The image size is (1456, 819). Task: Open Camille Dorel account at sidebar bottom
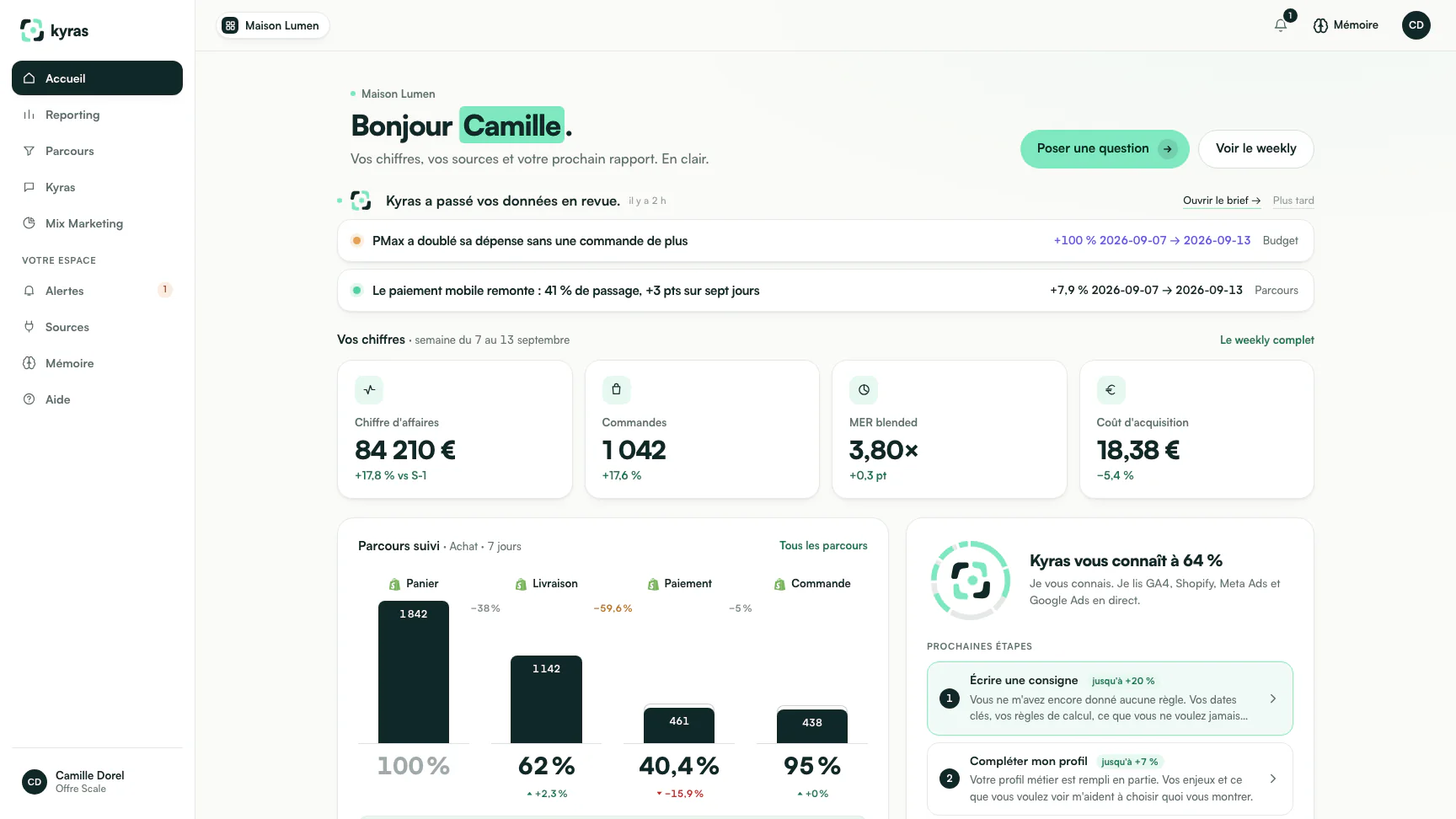click(97, 781)
